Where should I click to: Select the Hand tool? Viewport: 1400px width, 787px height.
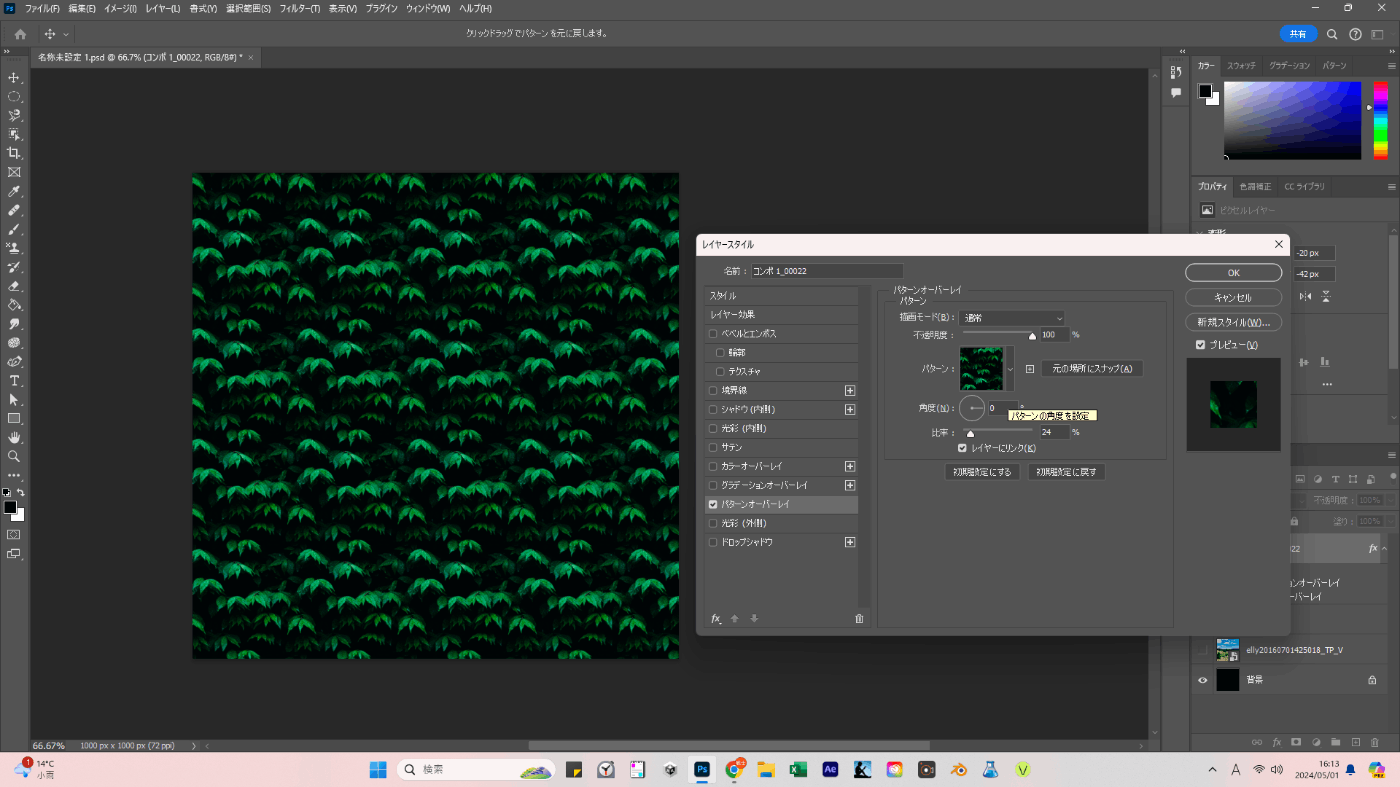14,437
